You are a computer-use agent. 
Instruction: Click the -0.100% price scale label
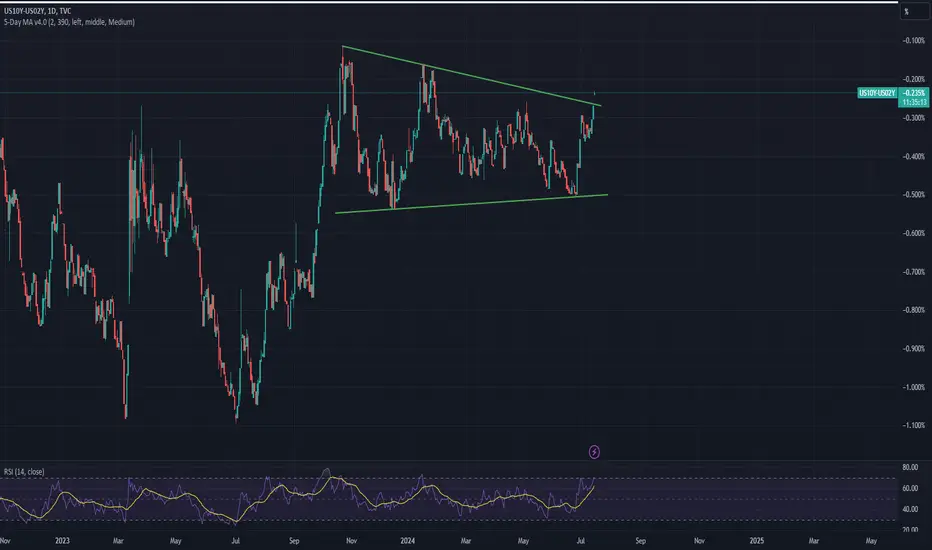[x=914, y=40]
